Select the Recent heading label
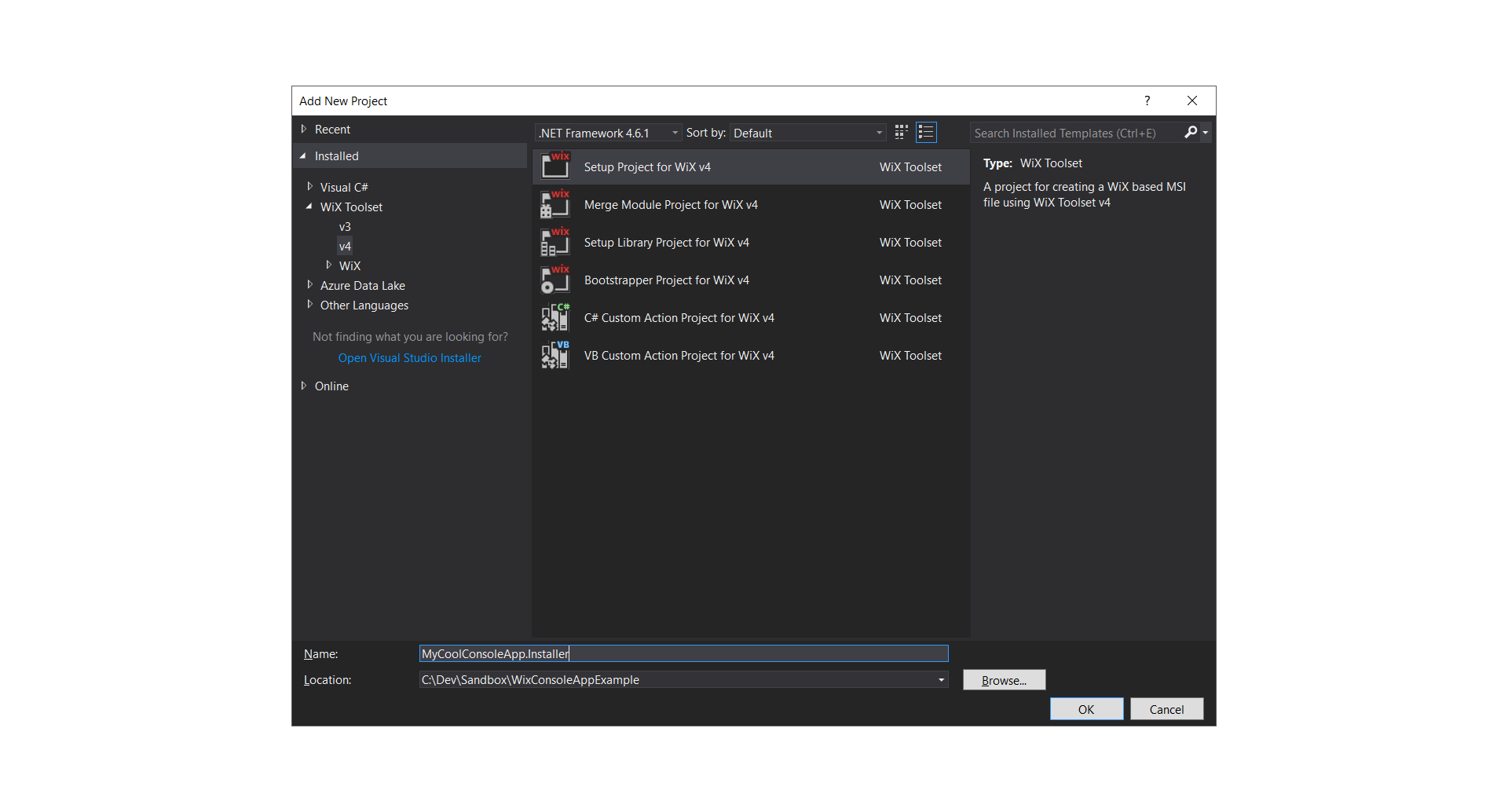The height and width of the screenshot is (812, 1508). [x=332, y=130]
